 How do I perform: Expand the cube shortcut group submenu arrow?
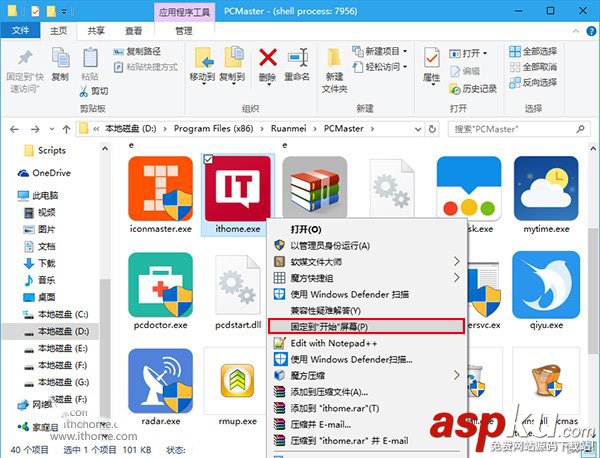pyautogui.click(x=456, y=278)
